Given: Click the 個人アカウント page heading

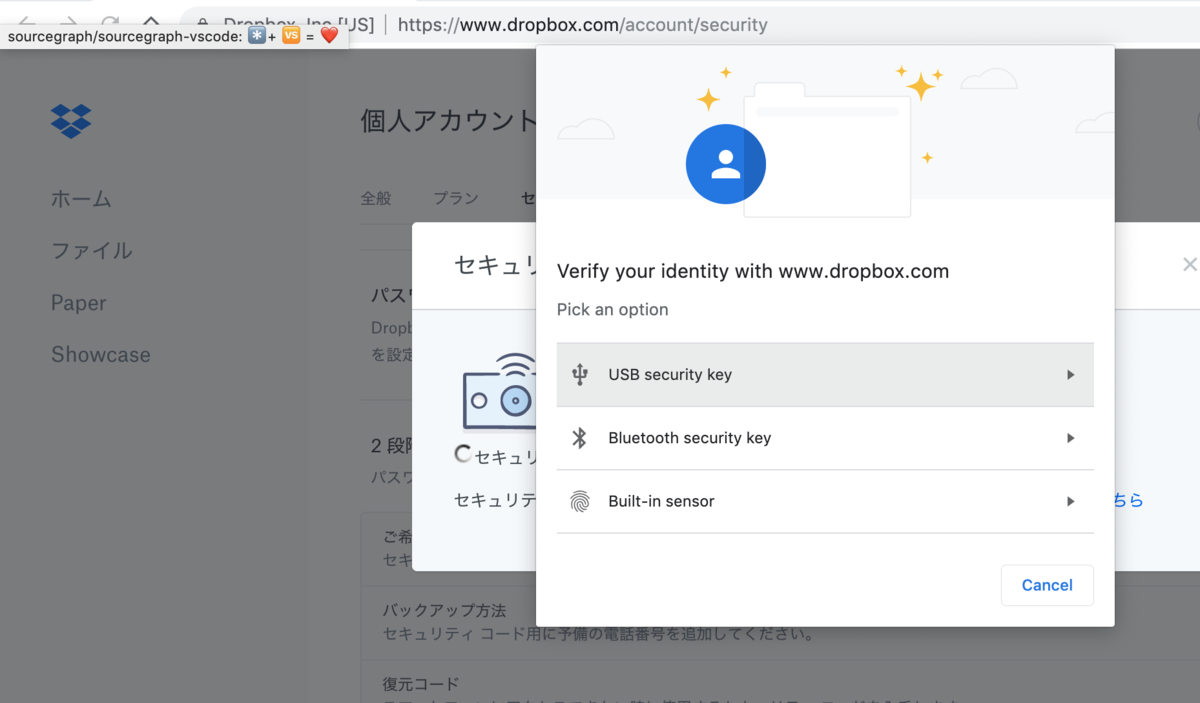Looking at the screenshot, I should pos(449,121).
